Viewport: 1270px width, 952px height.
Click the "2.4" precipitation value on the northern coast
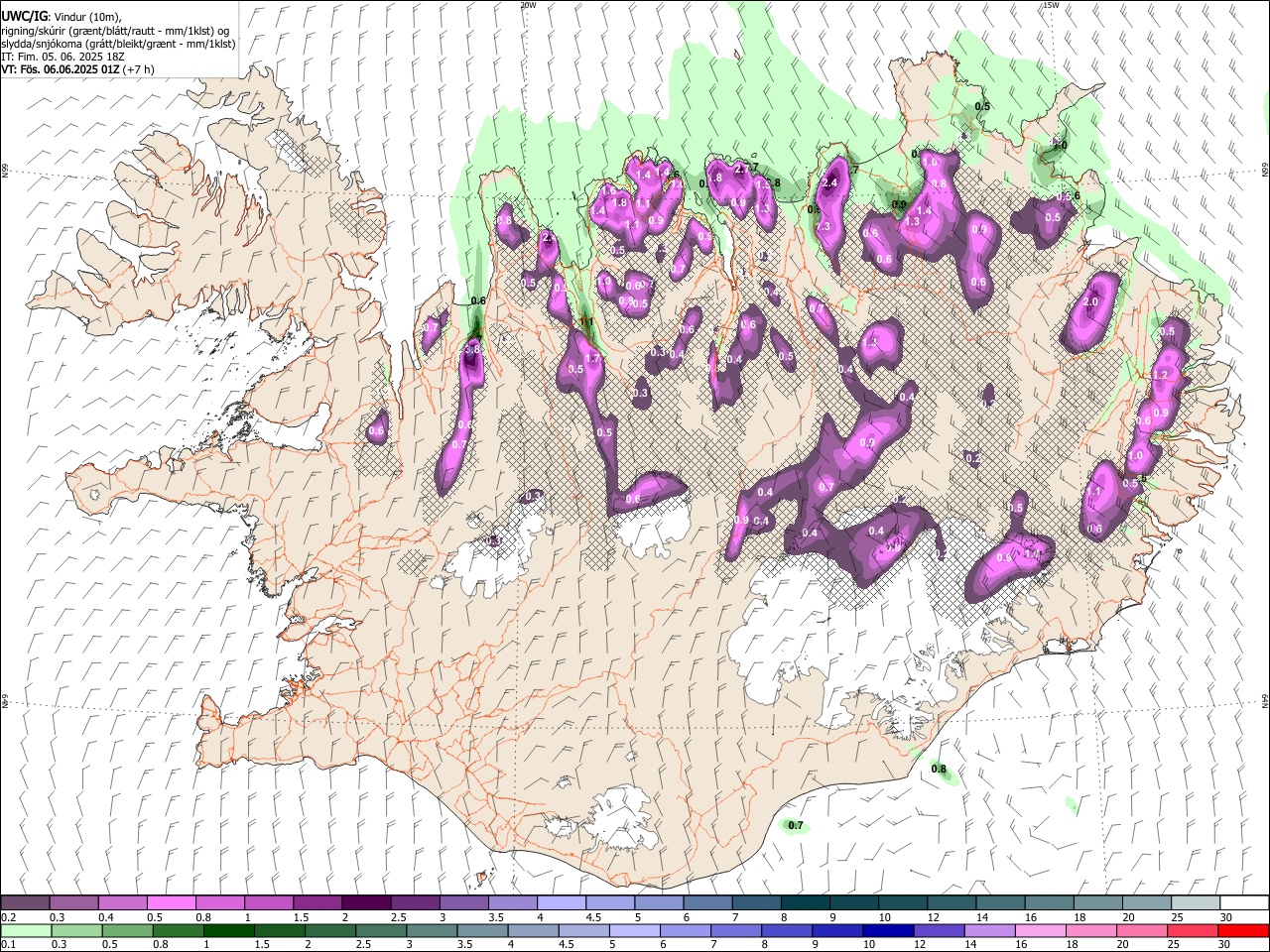[x=830, y=182]
